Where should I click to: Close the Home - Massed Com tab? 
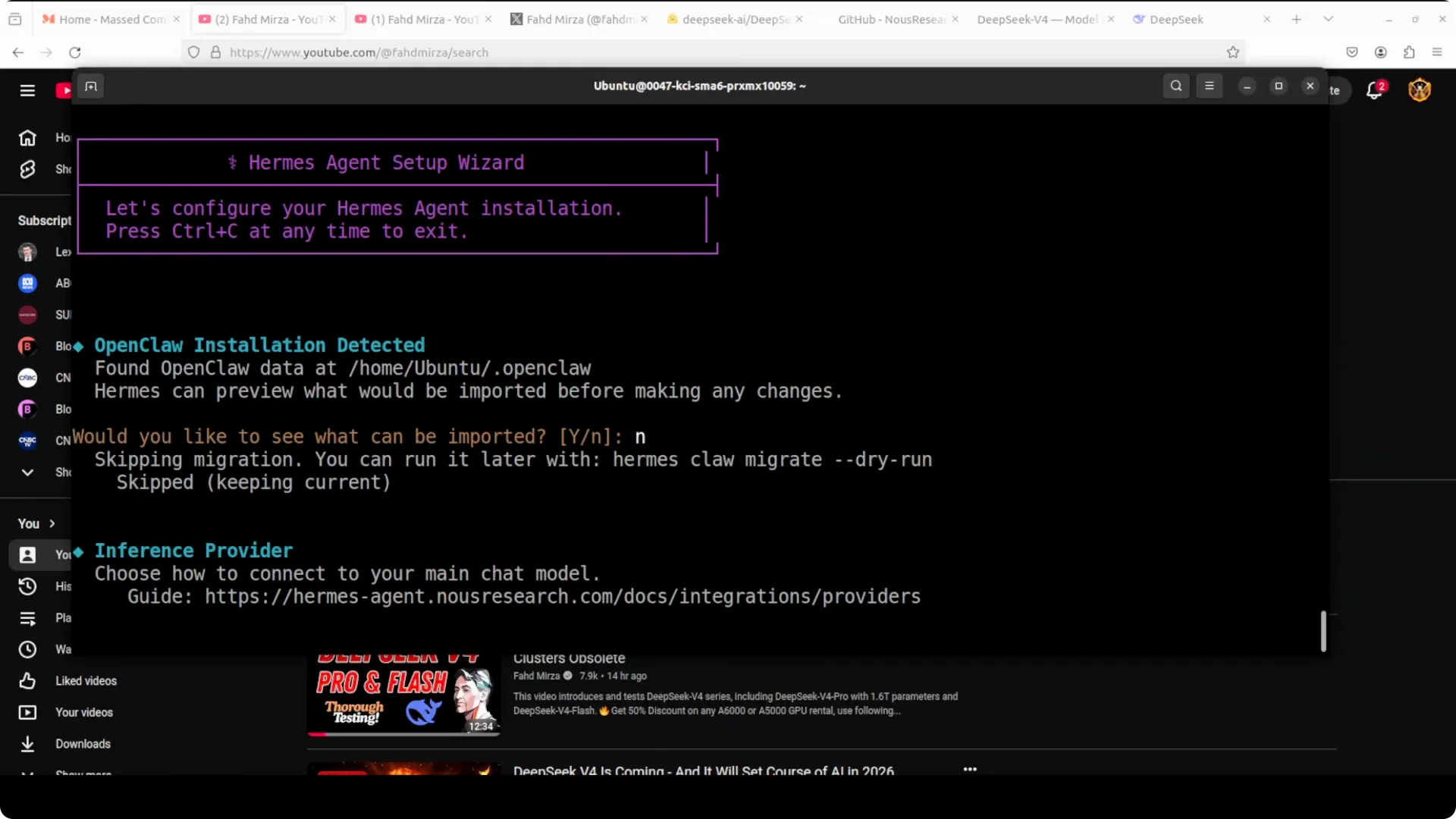pyautogui.click(x=177, y=19)
